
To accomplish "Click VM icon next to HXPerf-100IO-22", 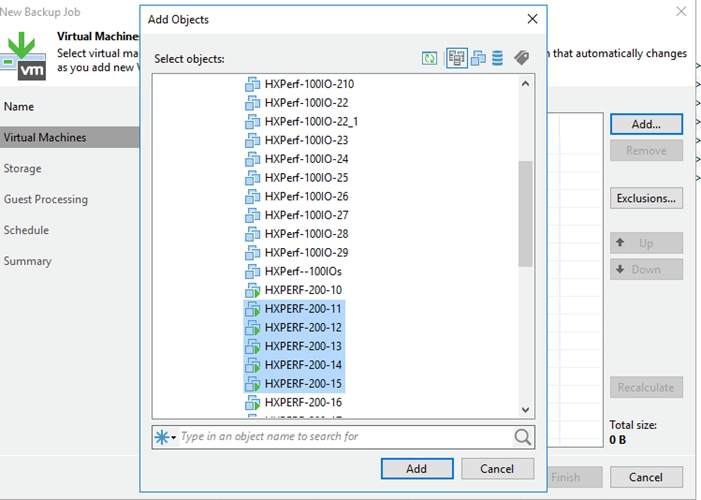I will (253, 103).
